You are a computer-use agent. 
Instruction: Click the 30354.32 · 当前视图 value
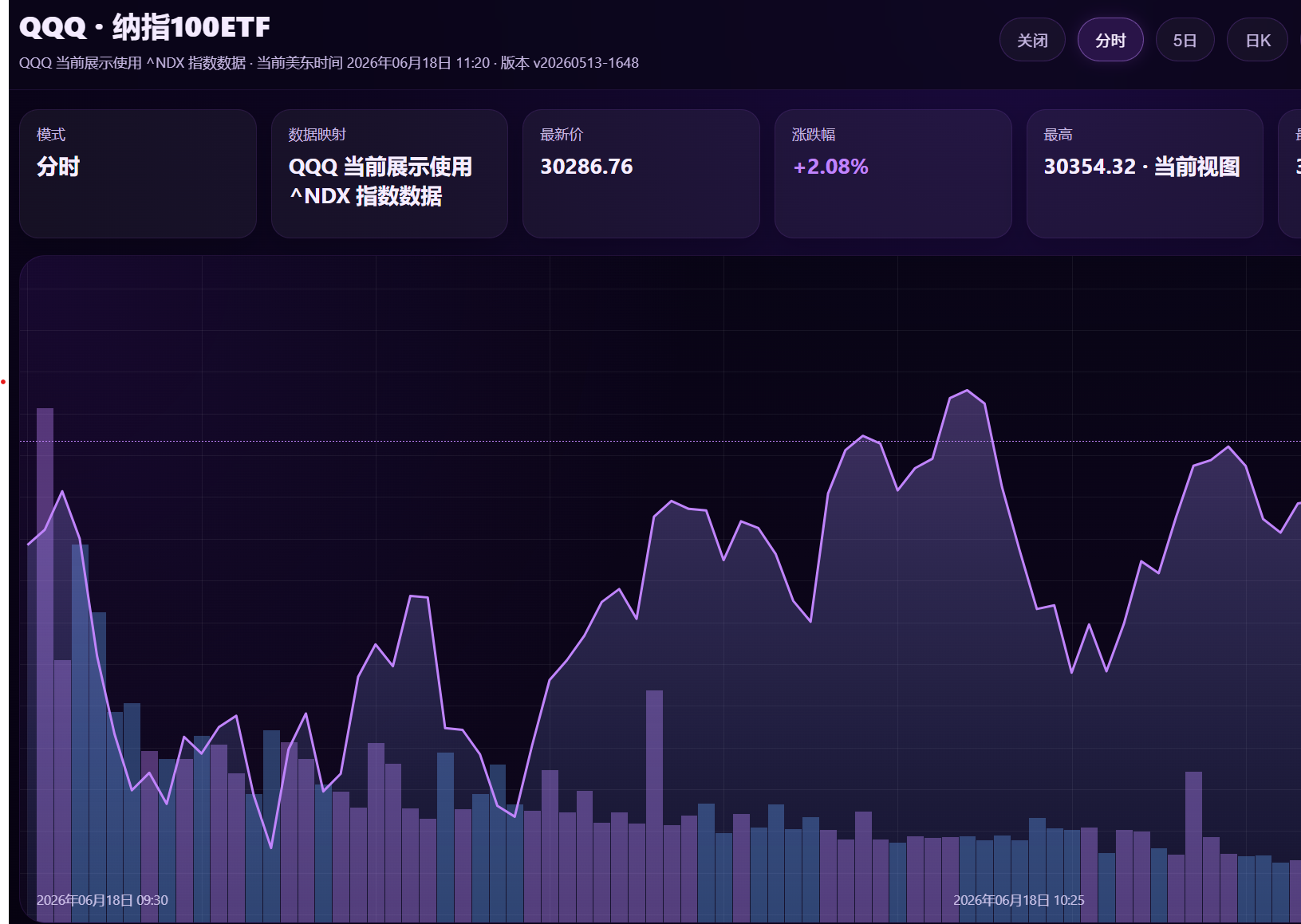(x=1142, y=167)
